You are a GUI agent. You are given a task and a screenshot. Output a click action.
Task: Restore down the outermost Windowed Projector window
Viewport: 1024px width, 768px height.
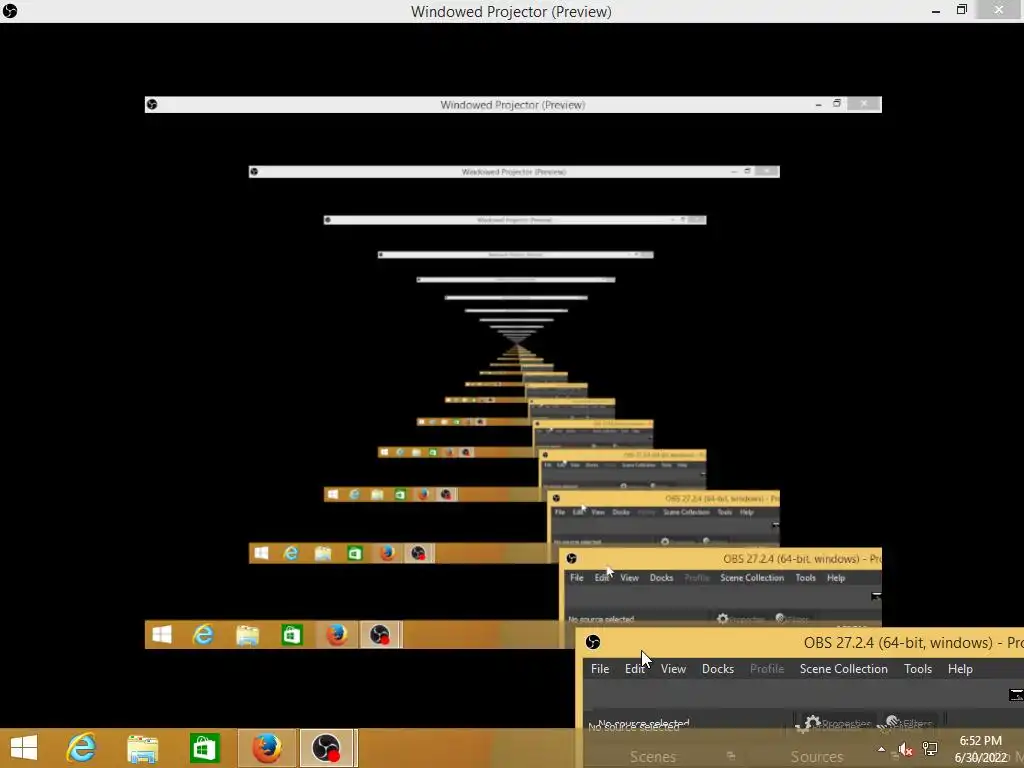[961, 10]
